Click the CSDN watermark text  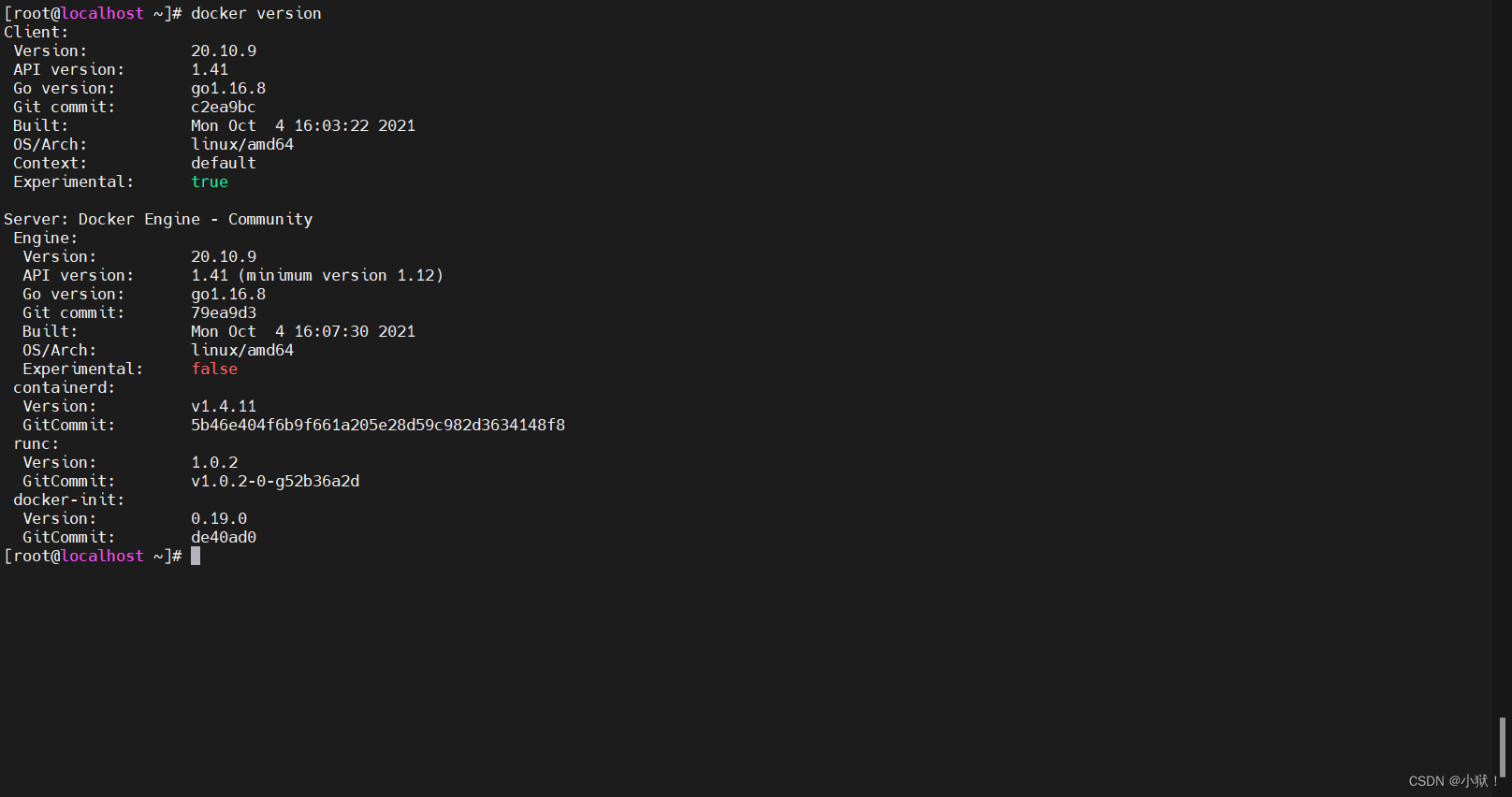pyautogui.click(x=1454, y=781)
